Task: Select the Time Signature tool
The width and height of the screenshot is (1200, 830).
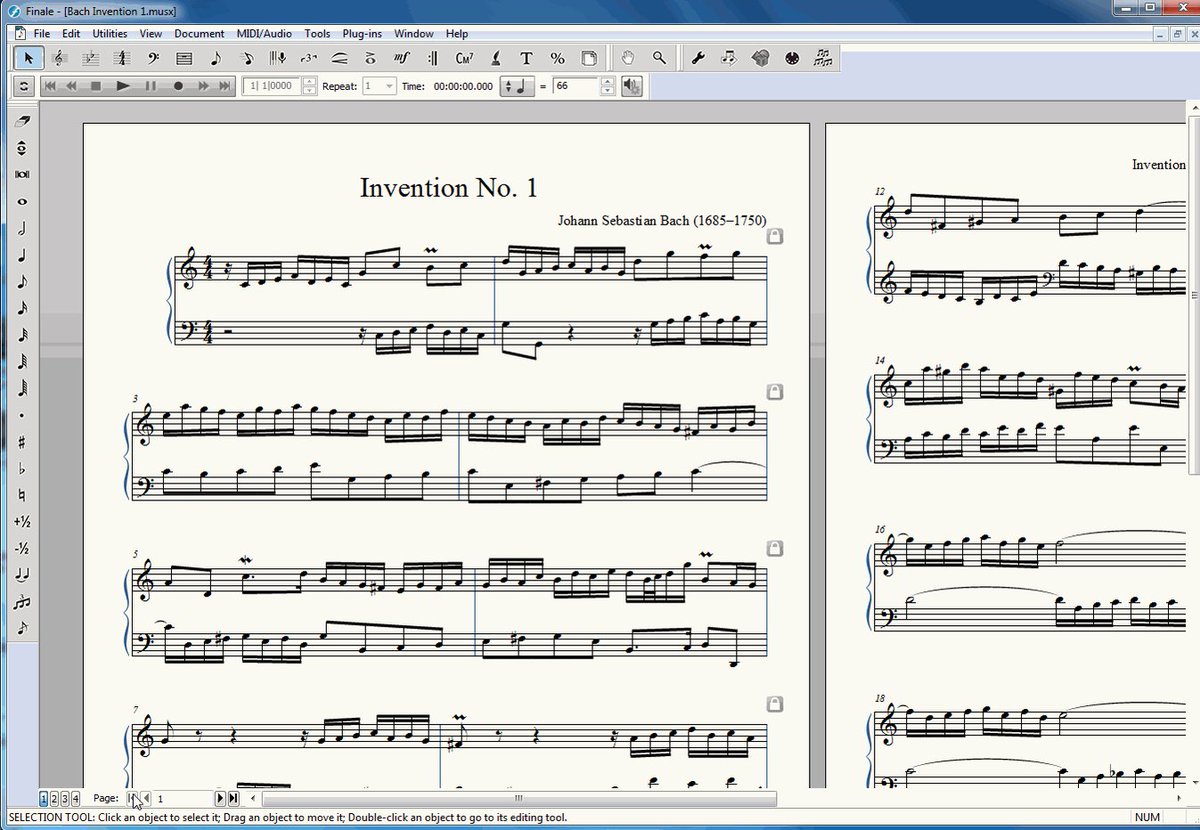Action: [x=121, y=58]
